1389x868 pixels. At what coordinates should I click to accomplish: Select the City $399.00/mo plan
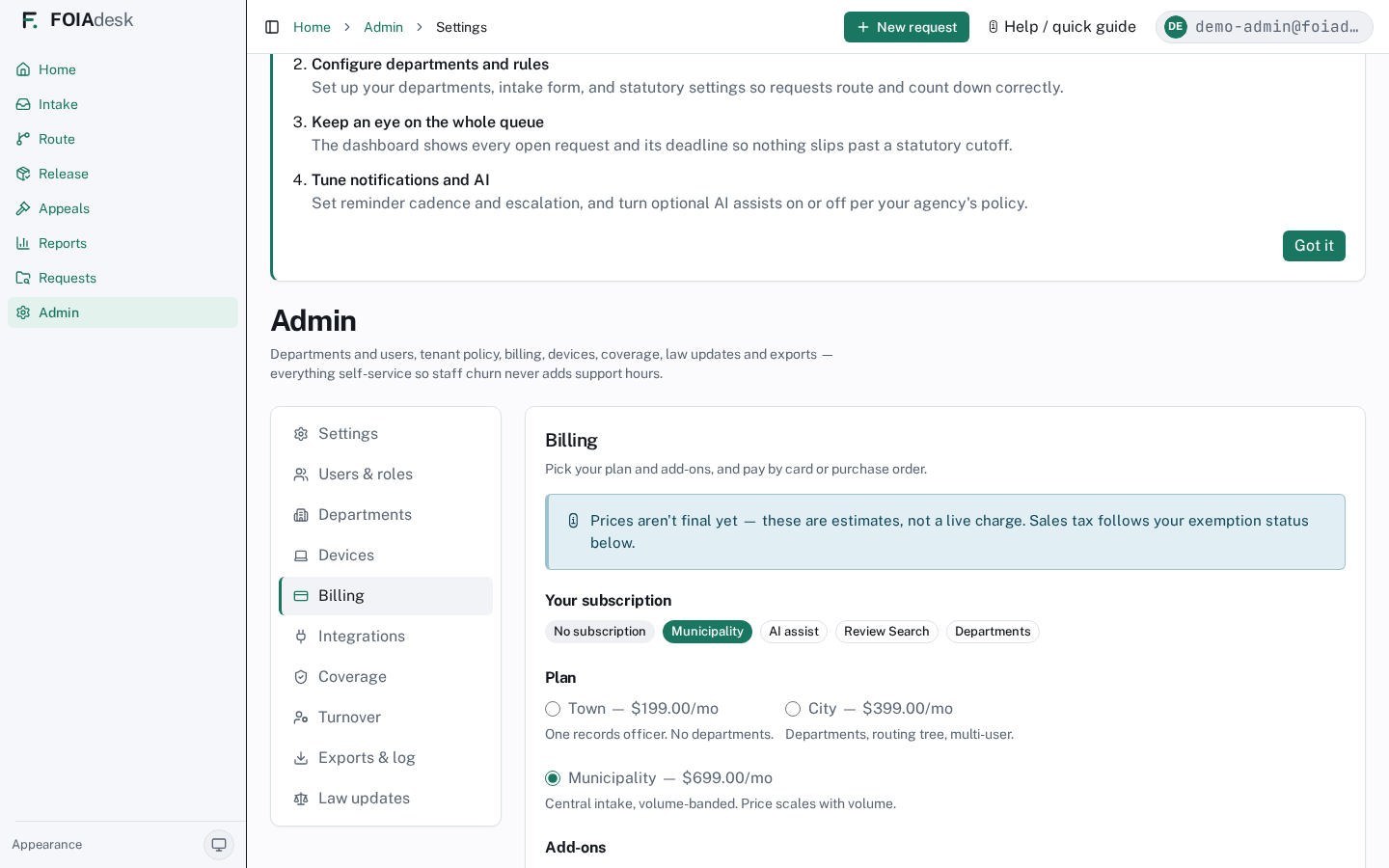[x=793, y=709]
